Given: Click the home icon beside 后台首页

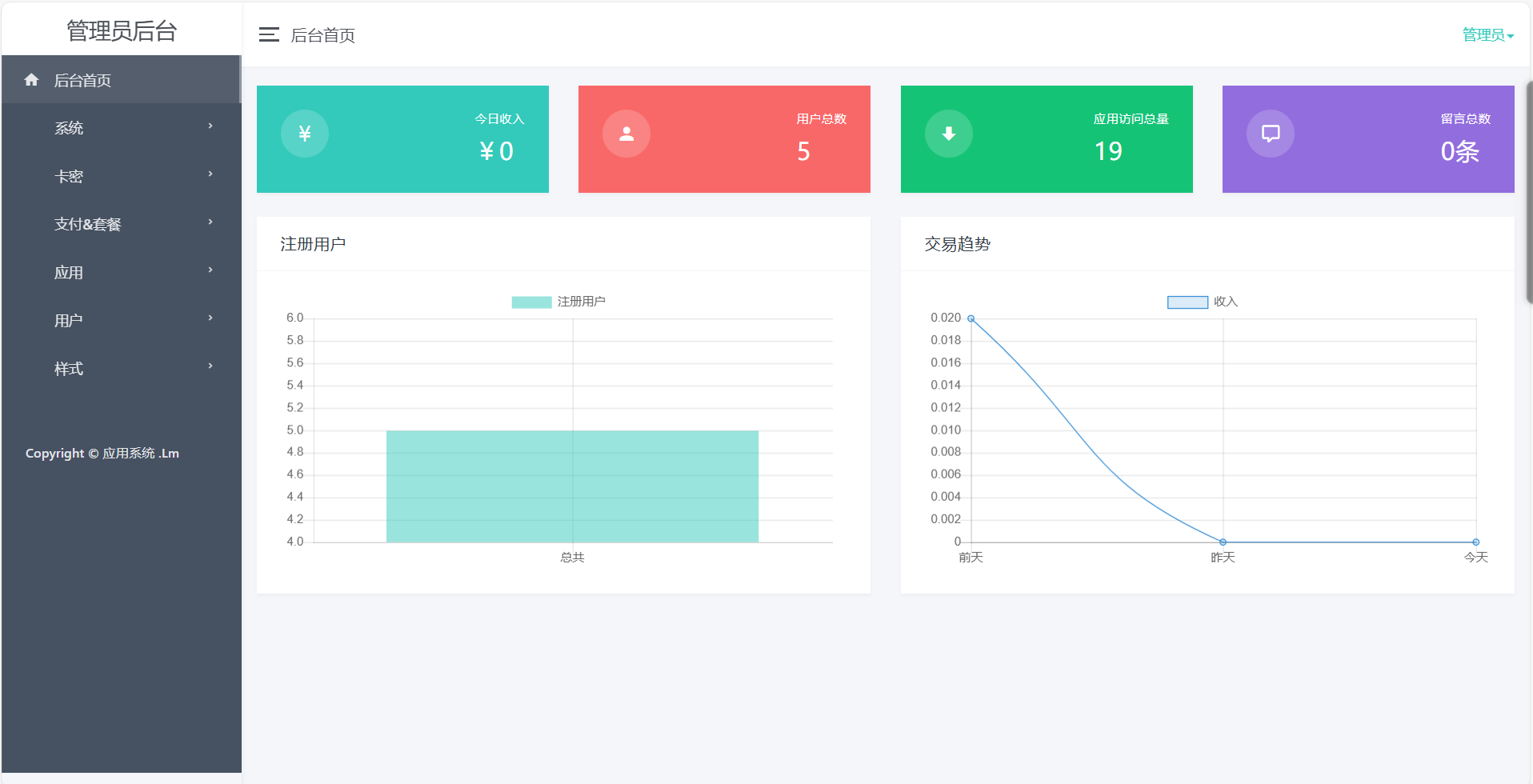Looking at the screenshot, I should point(32,80).
